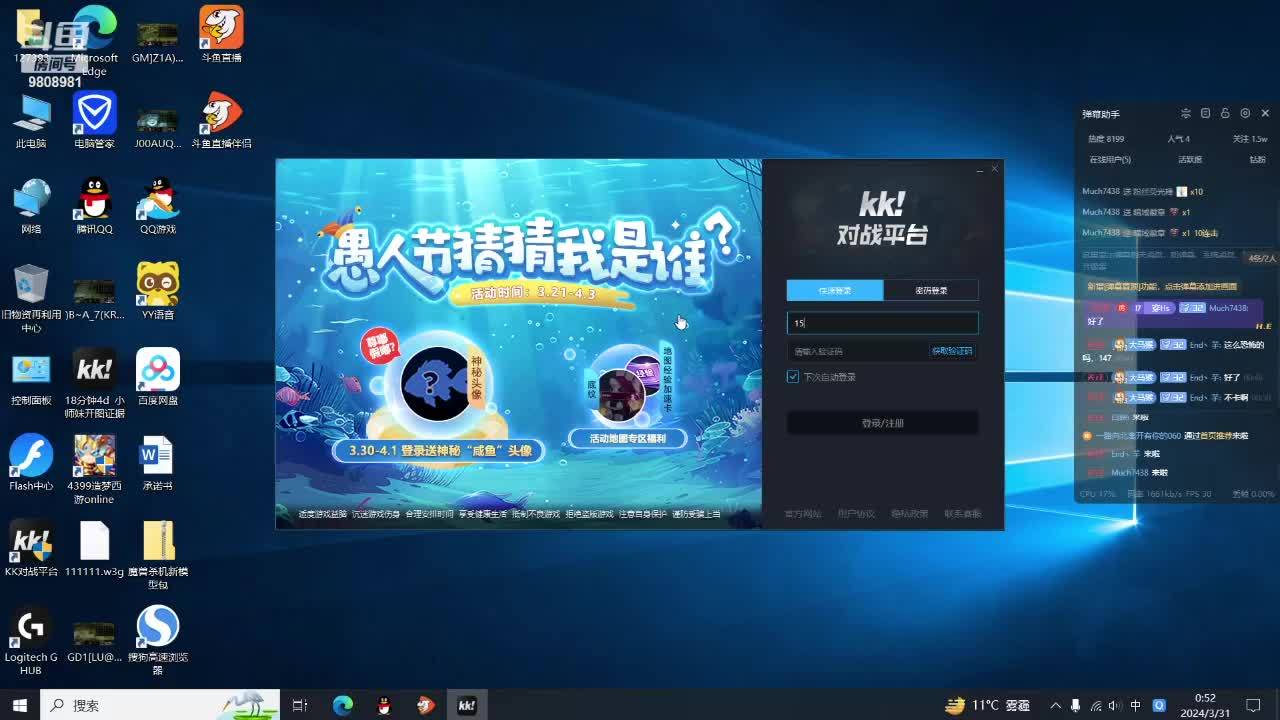This screenshot has width=1280, height=720.
Task: Select the 111111.w3g file icon
Action: (94, 548)
